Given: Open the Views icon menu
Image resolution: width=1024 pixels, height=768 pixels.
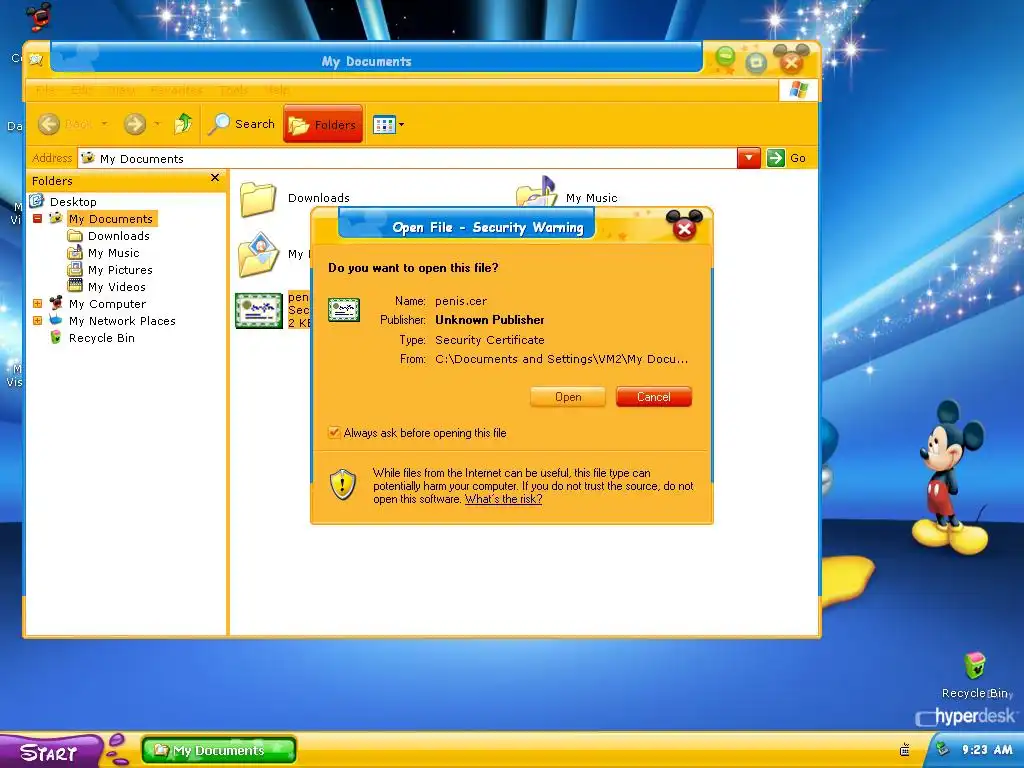Looking at the screenshot, I should (x=388, y=124).
